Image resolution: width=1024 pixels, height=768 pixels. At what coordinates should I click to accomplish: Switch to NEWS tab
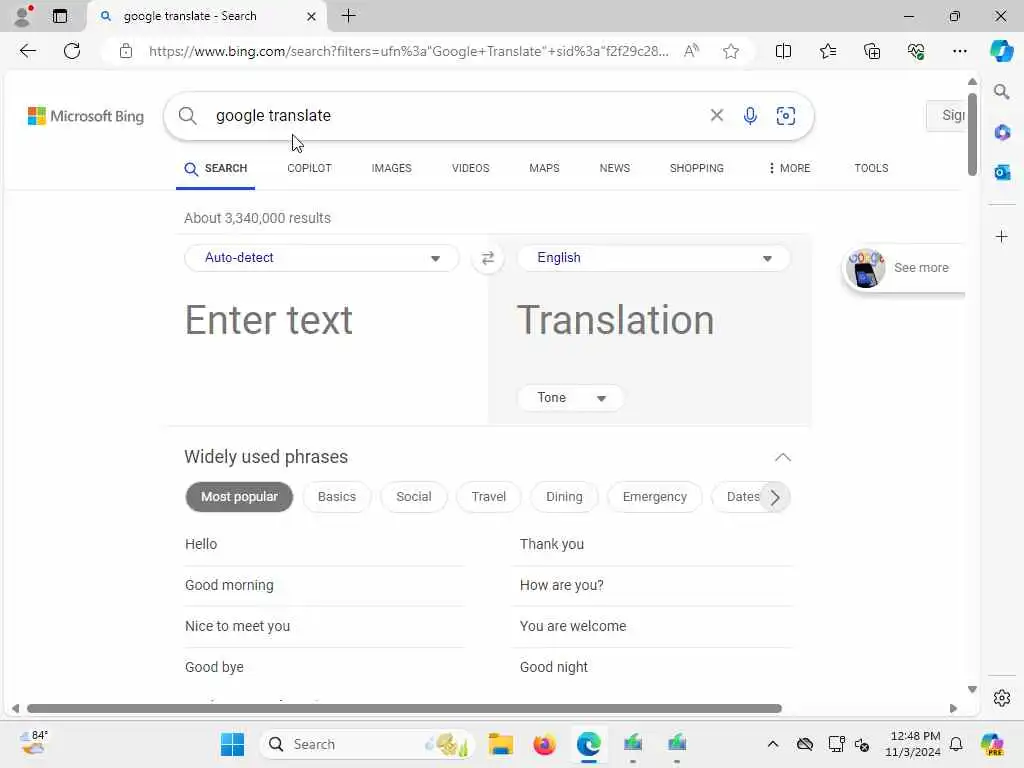pyautogui.click(x=615, y=168)
